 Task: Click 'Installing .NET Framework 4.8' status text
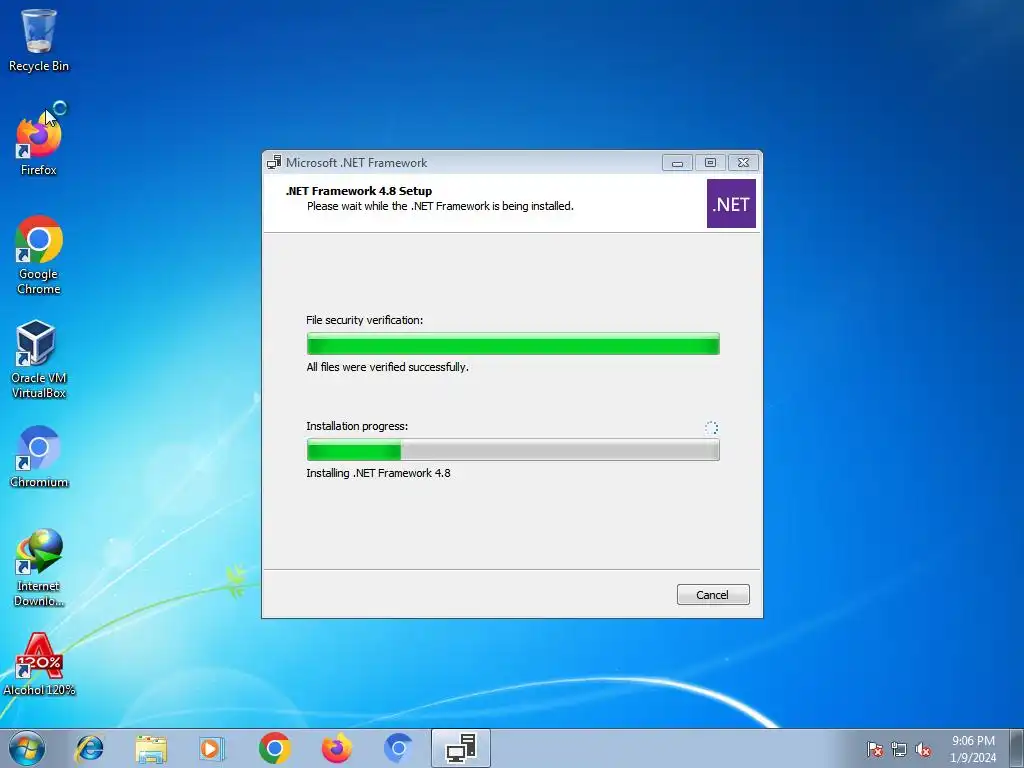[378, 473]
